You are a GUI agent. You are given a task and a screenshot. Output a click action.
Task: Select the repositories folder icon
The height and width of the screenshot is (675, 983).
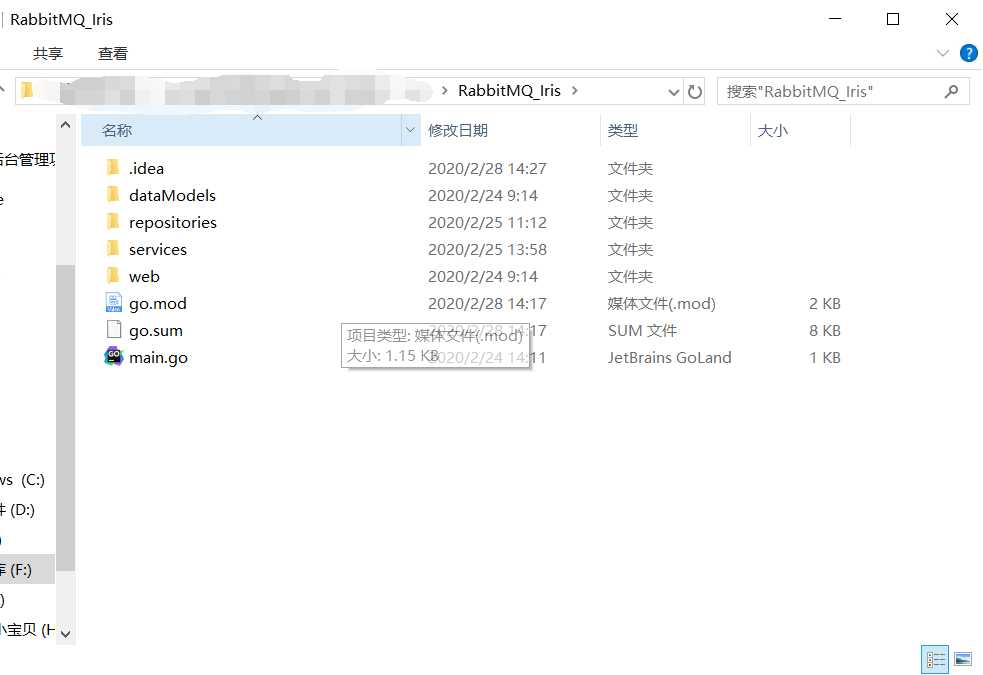(x=113, y=221)
